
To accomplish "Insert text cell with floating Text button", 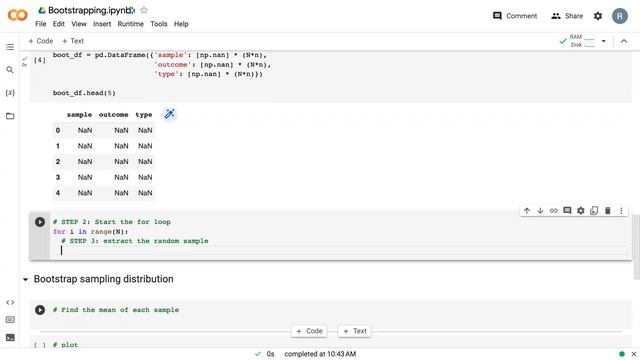I will click(x=355, y=331).
